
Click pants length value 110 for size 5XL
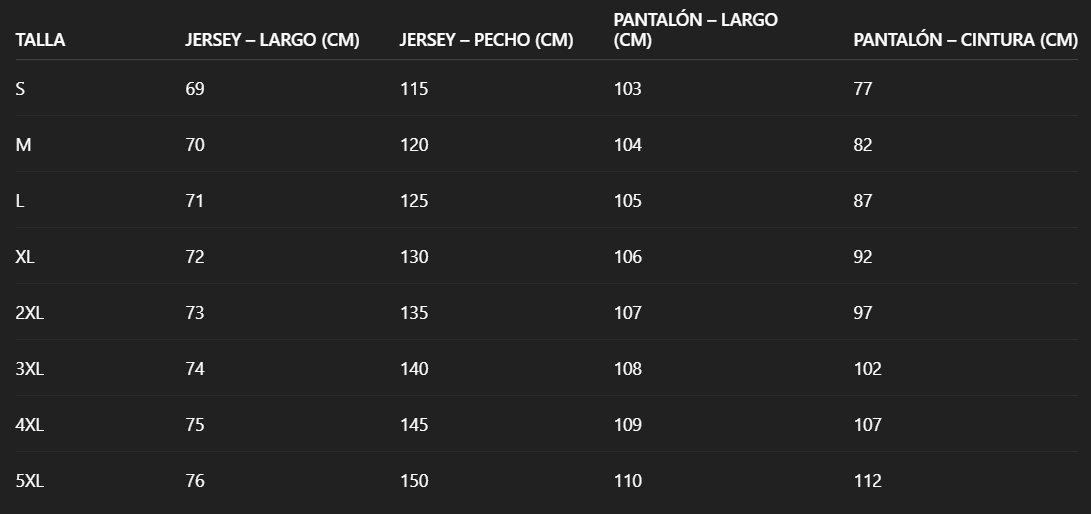(628, 481)
